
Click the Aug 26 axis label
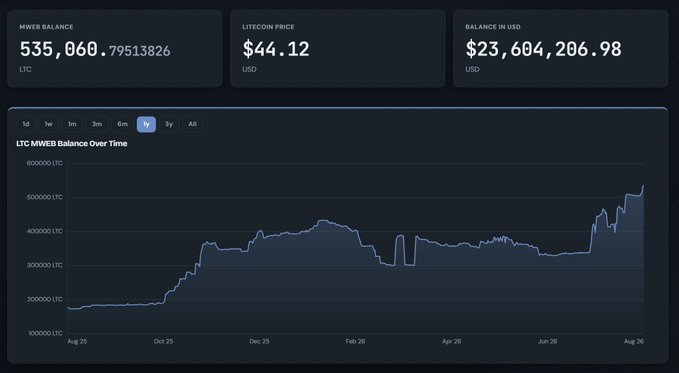(x=634, y=341)
